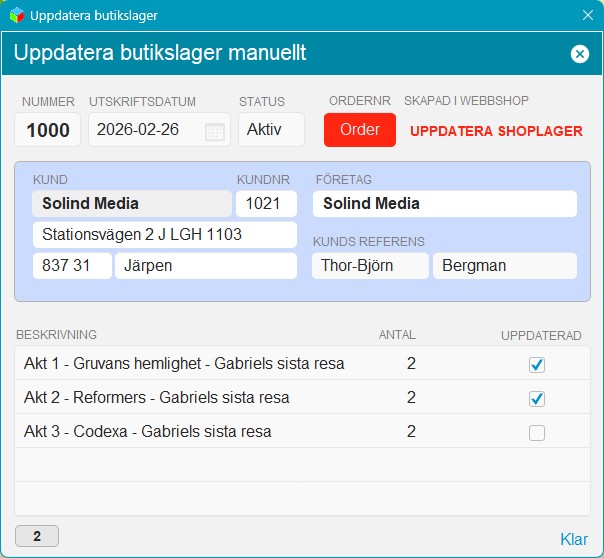The image size is (604, 558).
Task: Click the UPPDATERA SHOPLAGER link
Action: coord(496,131)
